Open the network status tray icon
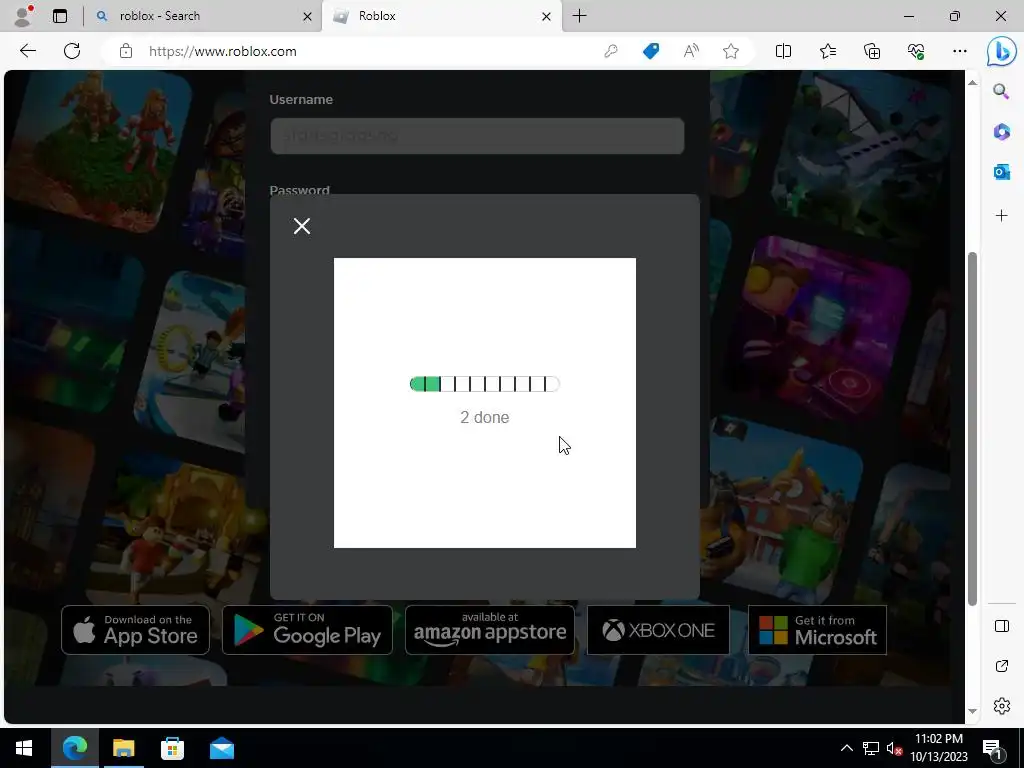This screenshot has width=1024, height=768. [871, 748]
